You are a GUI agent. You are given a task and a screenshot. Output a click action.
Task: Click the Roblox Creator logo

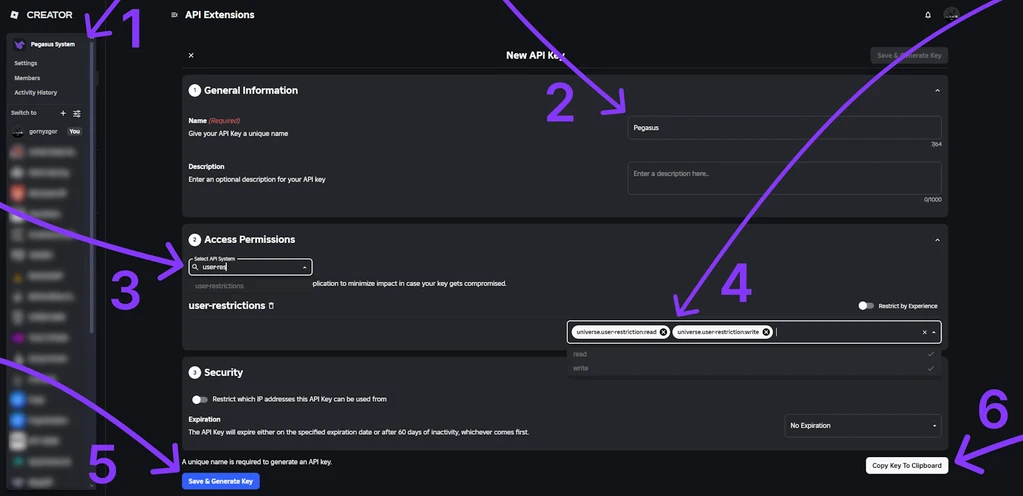pyautogui.click(x=15, y=15)
